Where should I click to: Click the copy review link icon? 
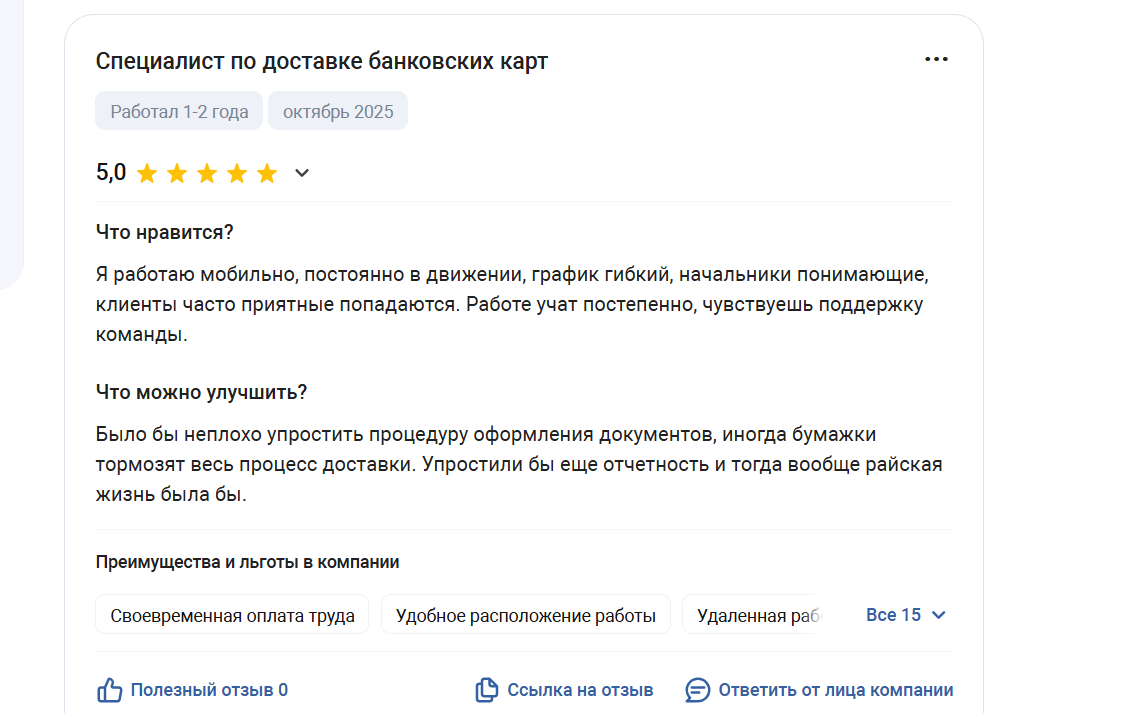coord(487,690)
